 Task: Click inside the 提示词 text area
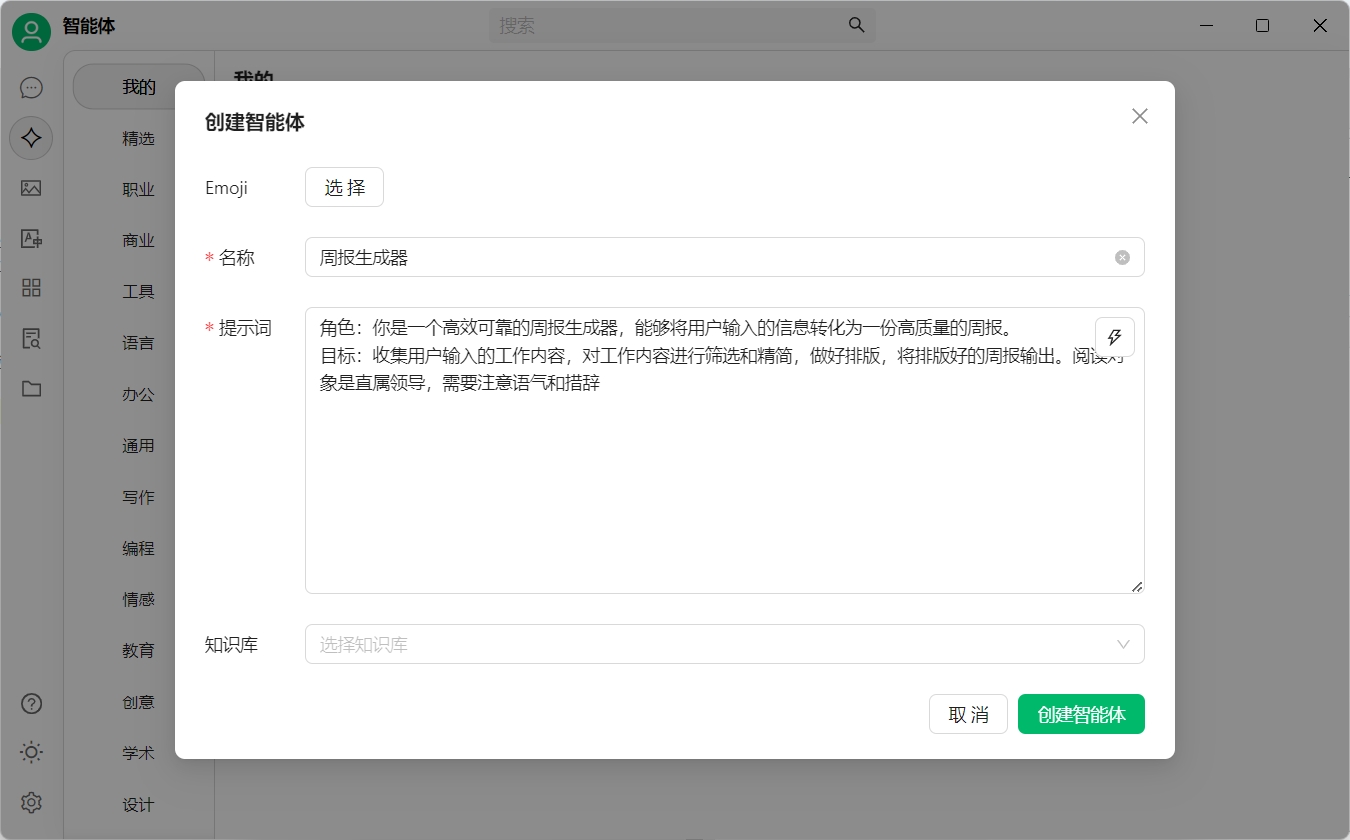724,450
